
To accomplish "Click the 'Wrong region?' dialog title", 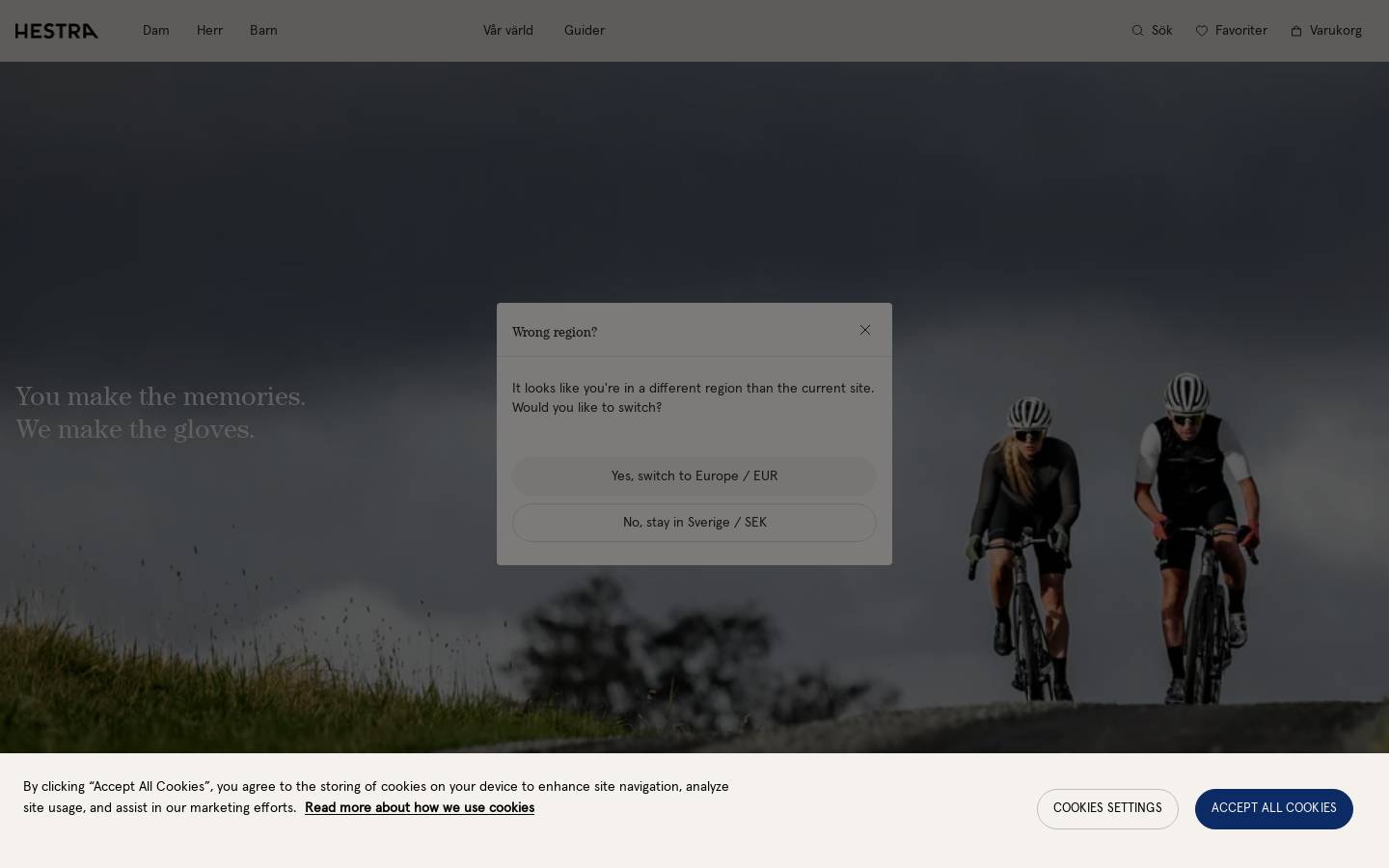I will pyautogui.click(x=555, y=332).
